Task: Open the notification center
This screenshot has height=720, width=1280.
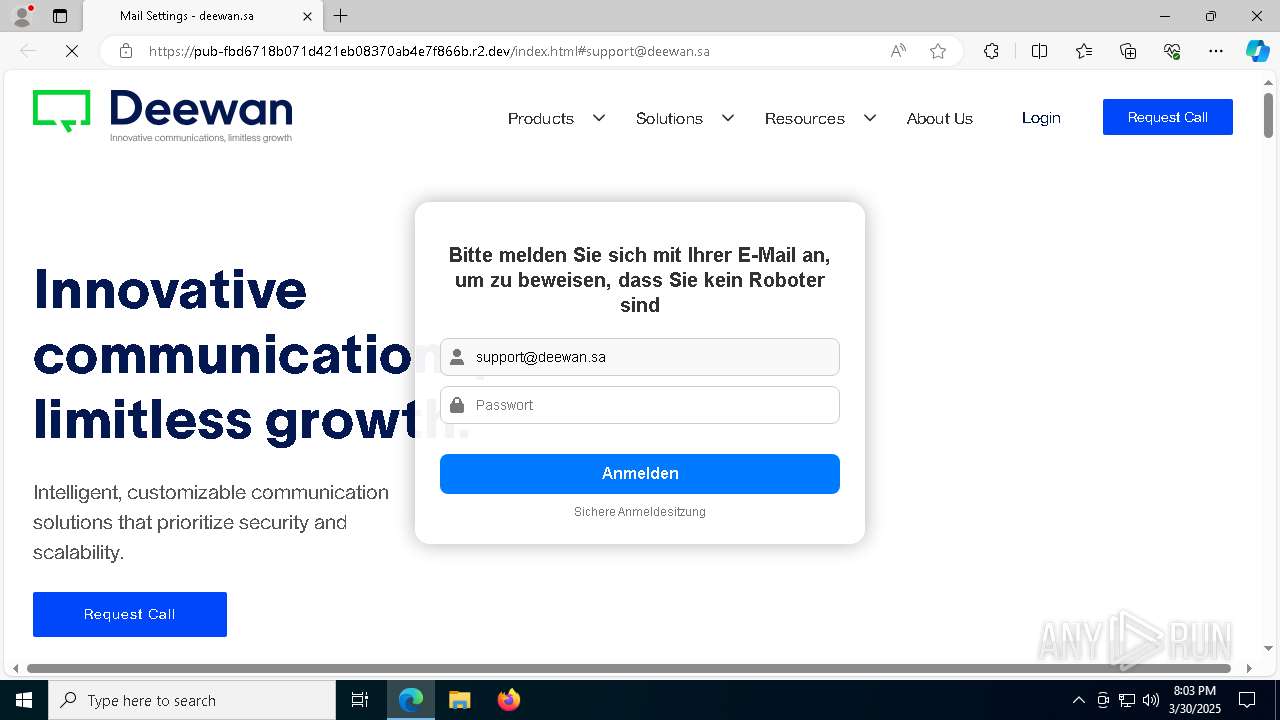Action: pyautogui.click(x=1247, y=700)
